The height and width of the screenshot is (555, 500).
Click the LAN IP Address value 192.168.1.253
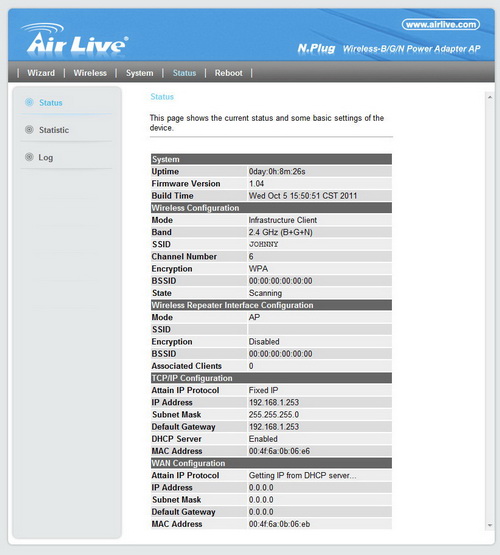tap(274, 402)
